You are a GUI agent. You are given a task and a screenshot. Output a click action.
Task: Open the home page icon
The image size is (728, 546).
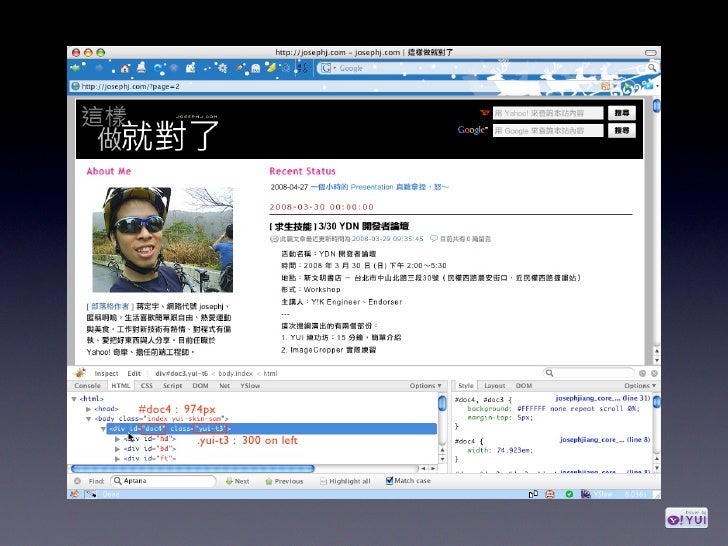[124, 68]
